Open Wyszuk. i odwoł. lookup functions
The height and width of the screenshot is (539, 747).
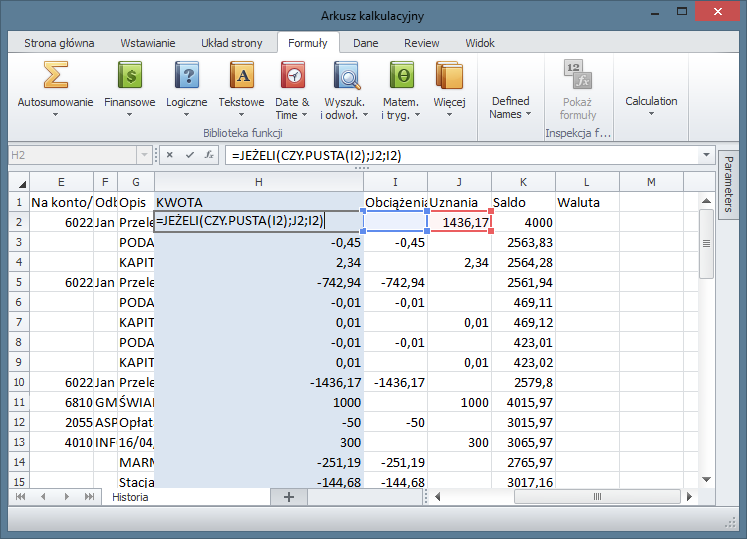[346, 76]
